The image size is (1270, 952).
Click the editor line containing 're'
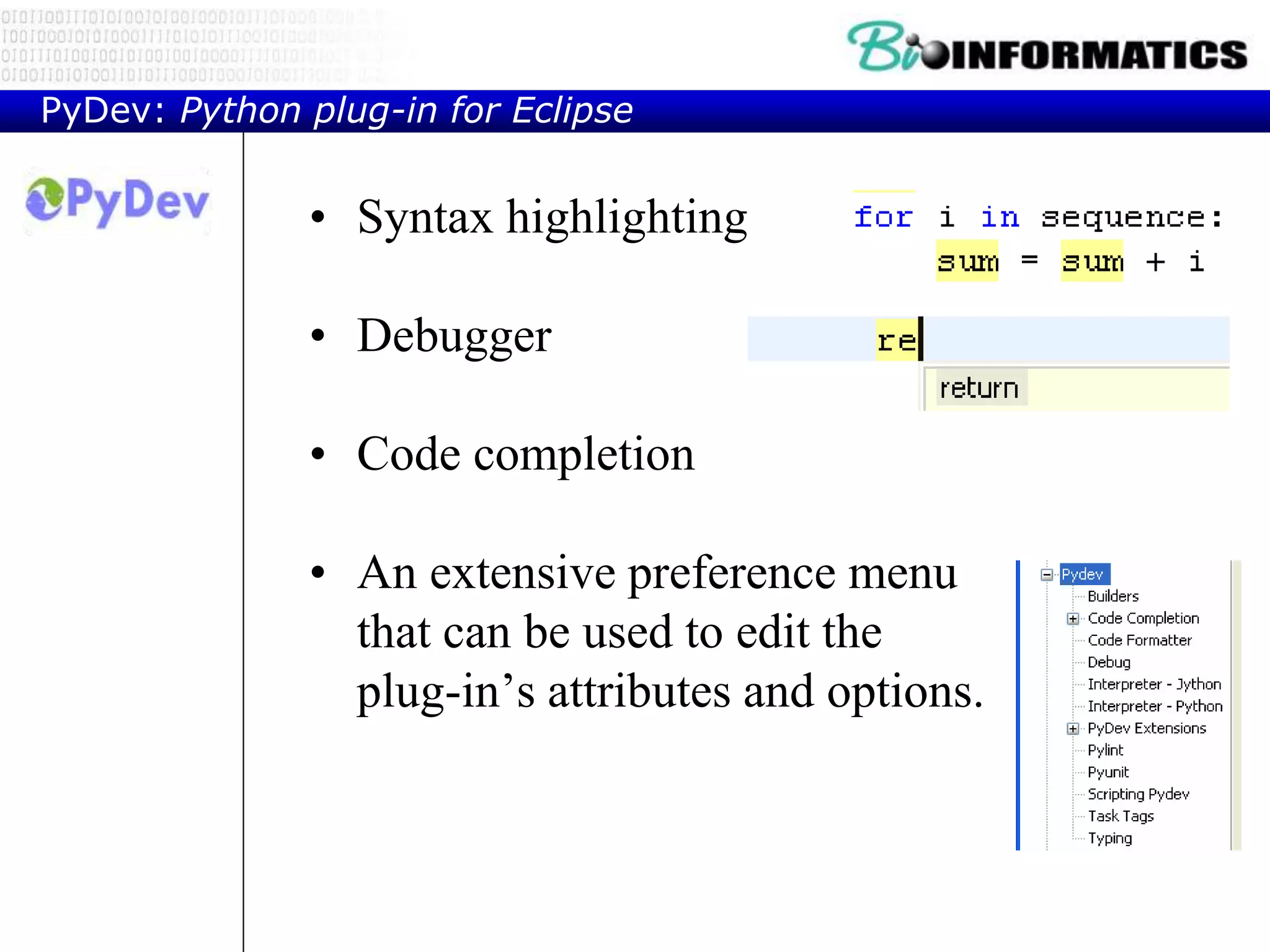(x=988, y=339)
